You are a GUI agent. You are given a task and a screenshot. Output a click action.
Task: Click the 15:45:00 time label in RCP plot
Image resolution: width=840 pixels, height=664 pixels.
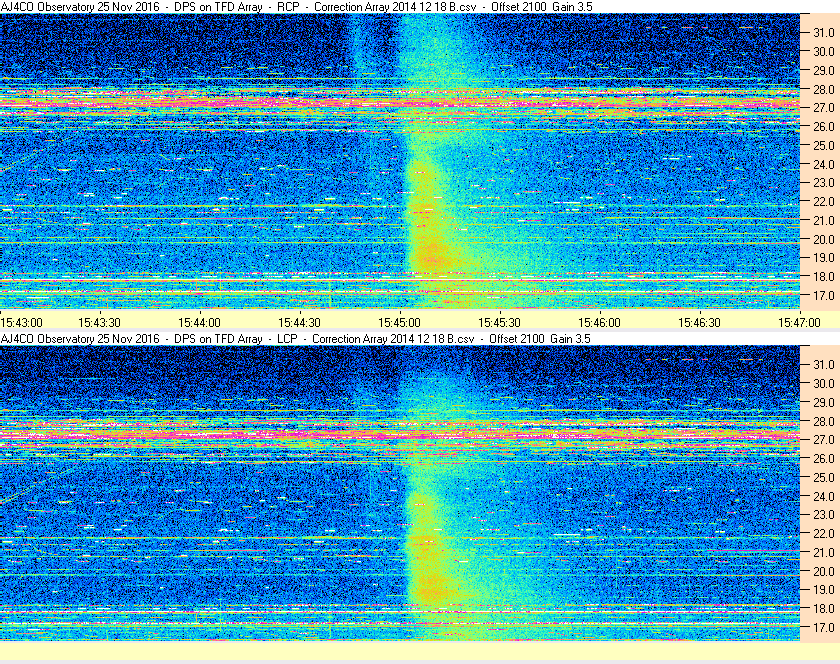pos(399,323)
